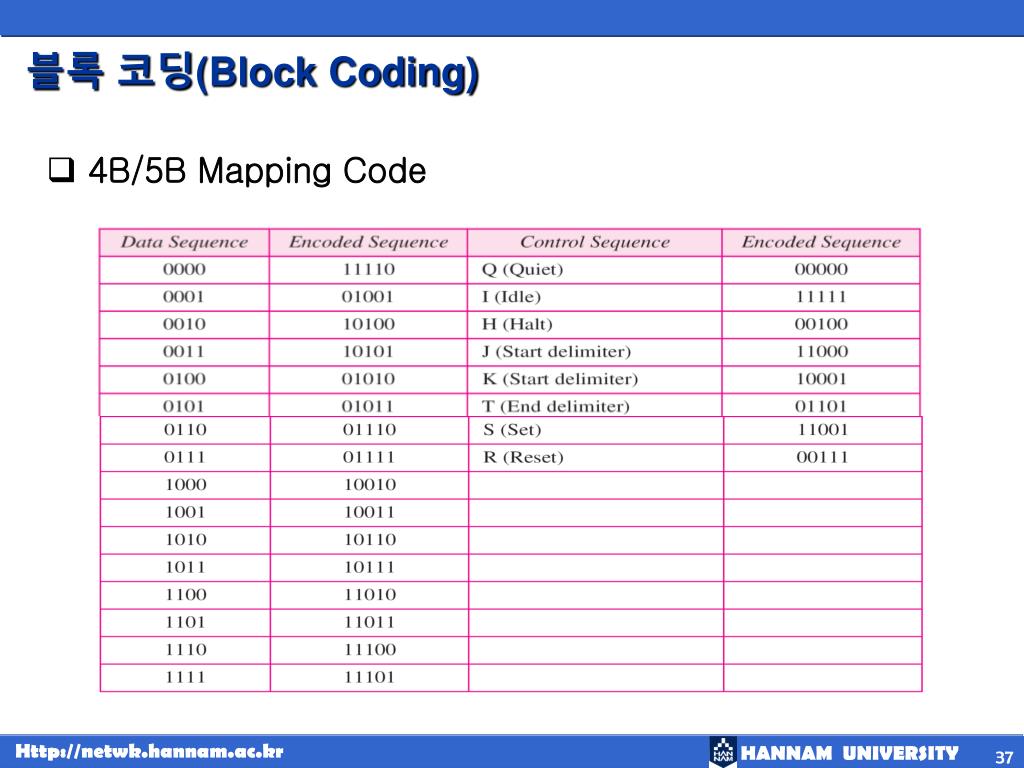Click control code 11000
1024x768 pixels.
821,351
